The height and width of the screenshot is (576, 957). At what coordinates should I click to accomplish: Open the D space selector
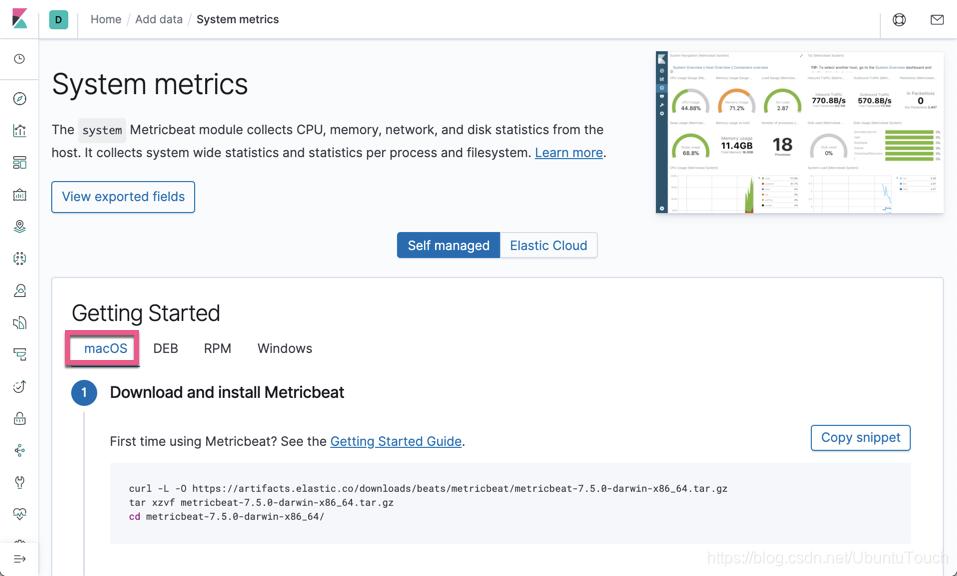(x=59, y=20)
